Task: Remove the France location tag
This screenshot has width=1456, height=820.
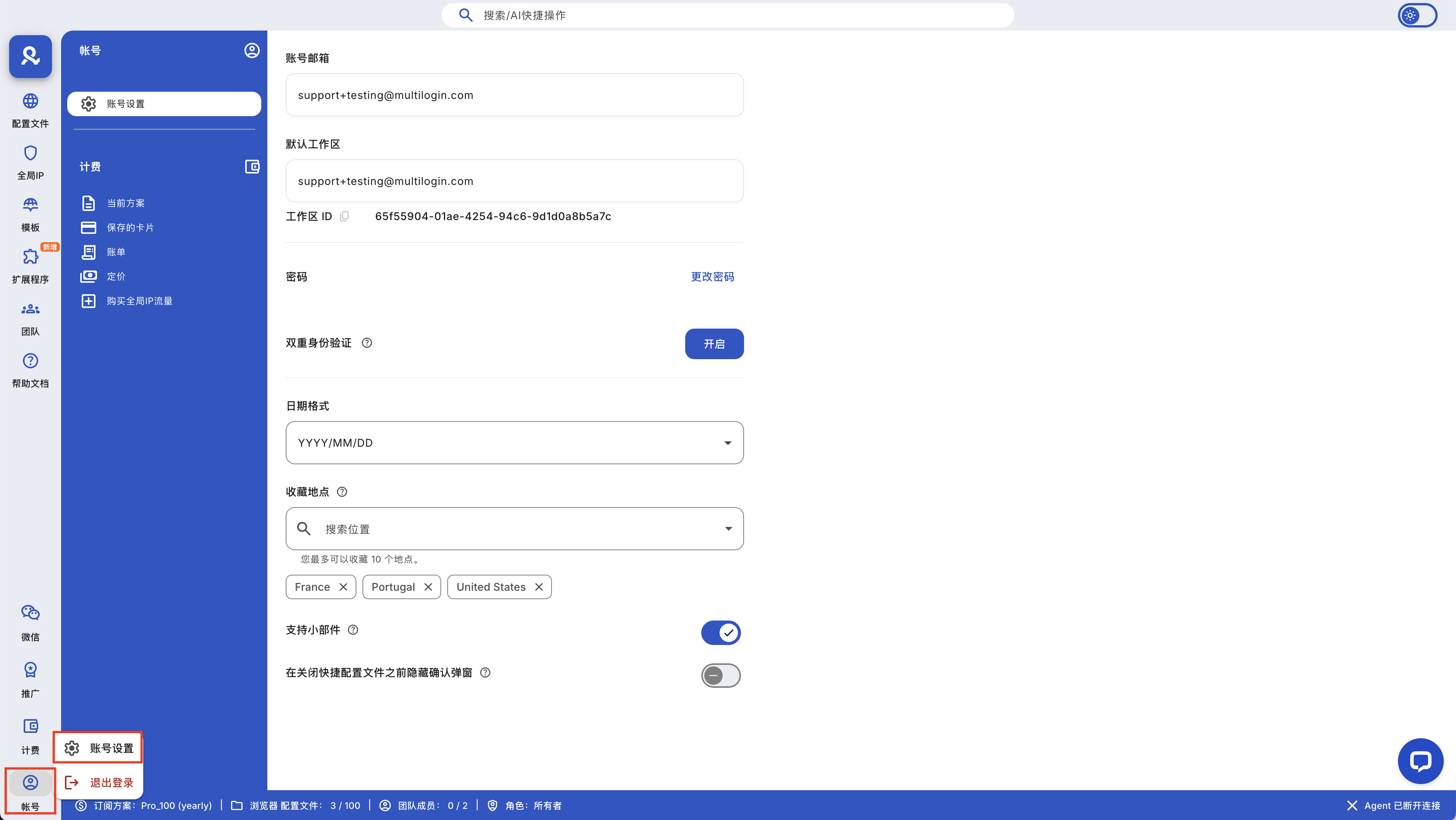Action: point(343,587)
